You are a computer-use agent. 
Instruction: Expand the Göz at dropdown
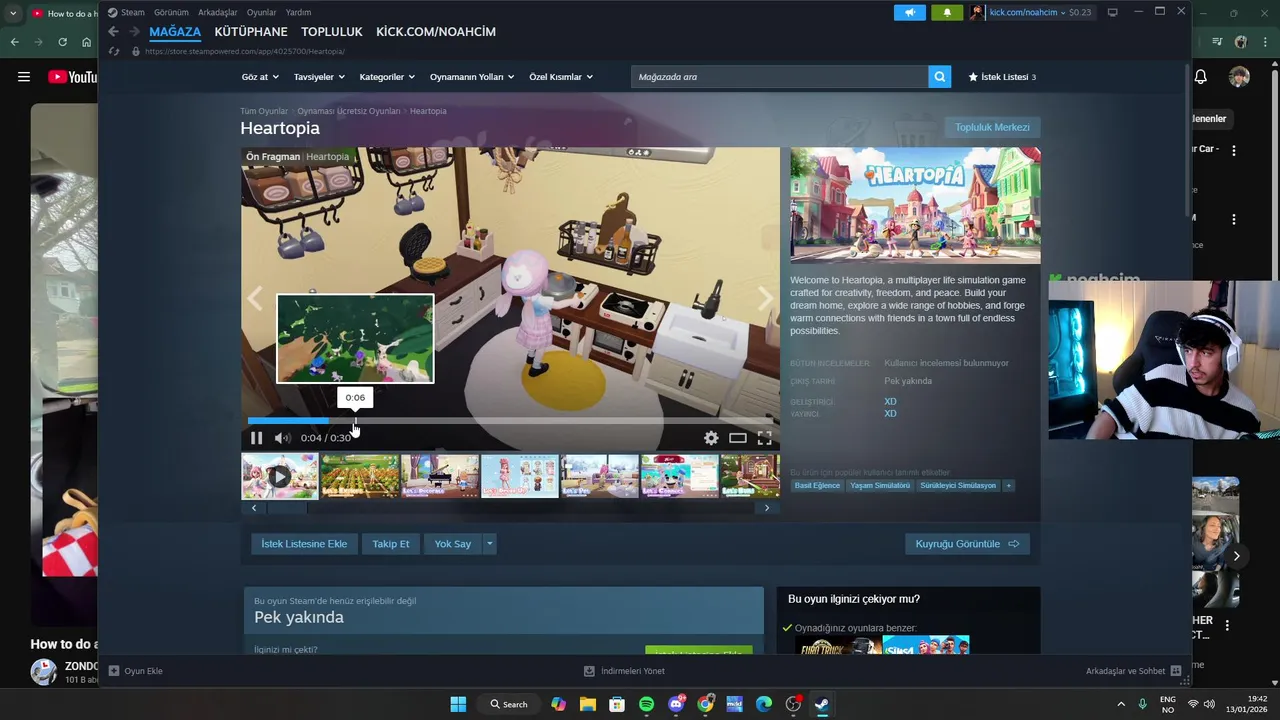pos(259,77)
